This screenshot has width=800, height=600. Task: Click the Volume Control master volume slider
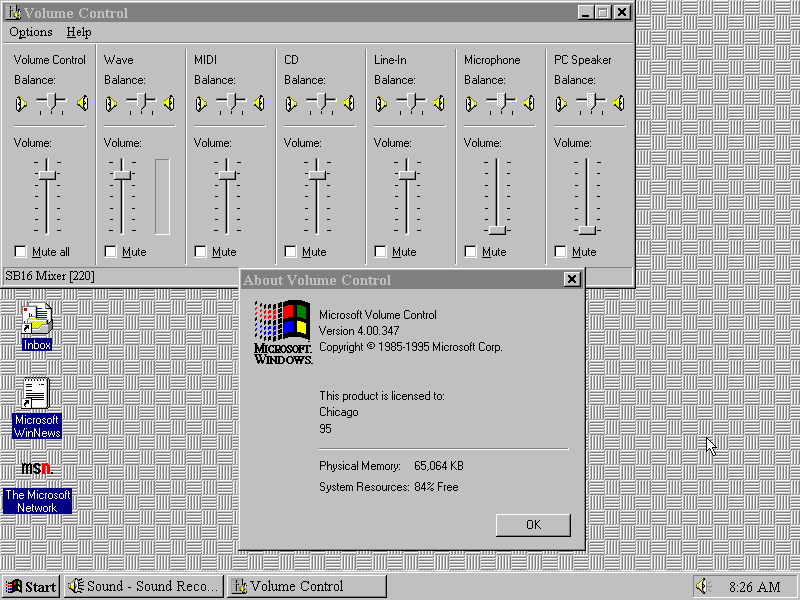coord(47,175)
